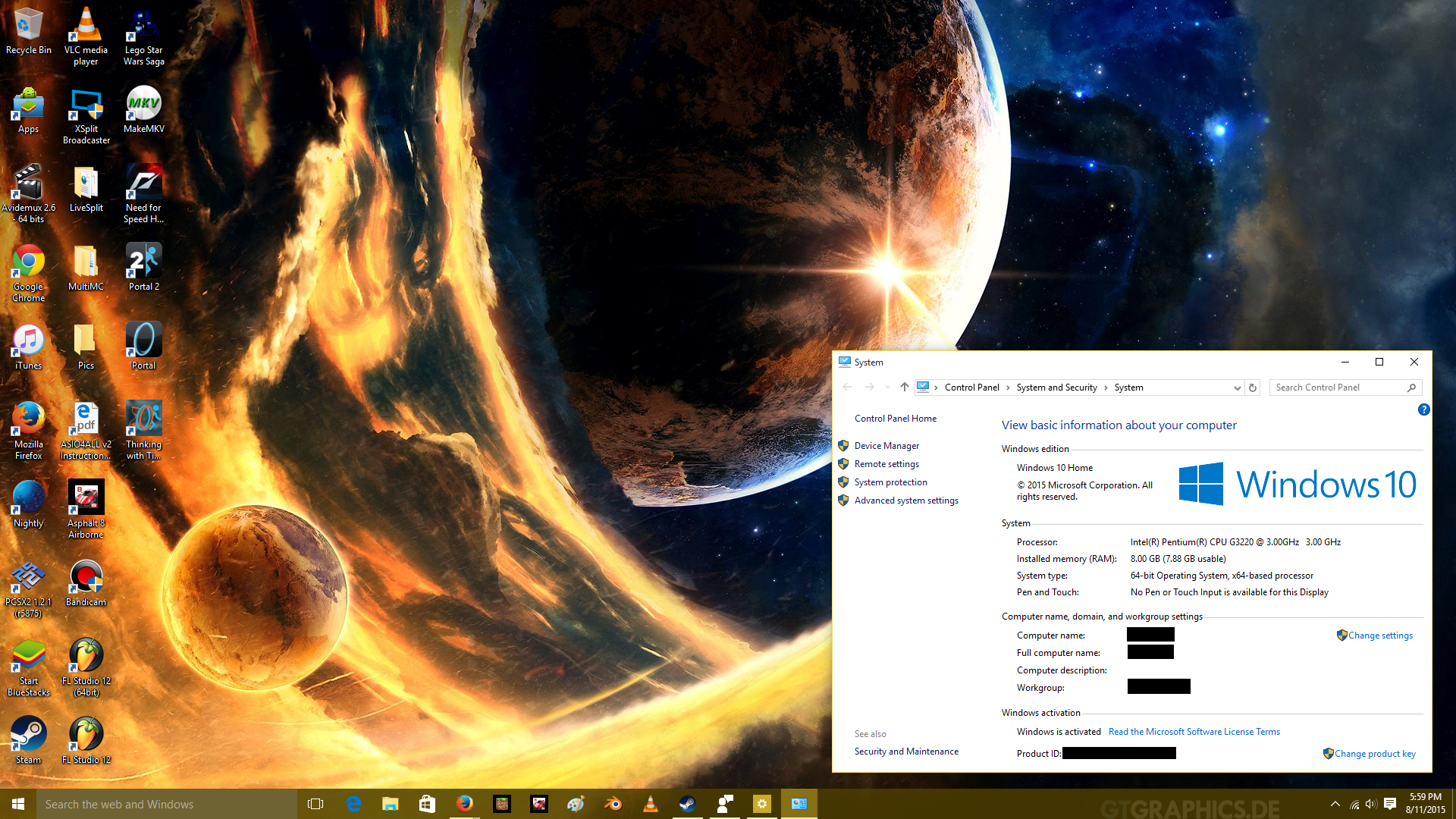The width and height of the screenshot is (1456, 819).
Task: Open Microsoft Edge from the taskbar
Action: point(353,804)
